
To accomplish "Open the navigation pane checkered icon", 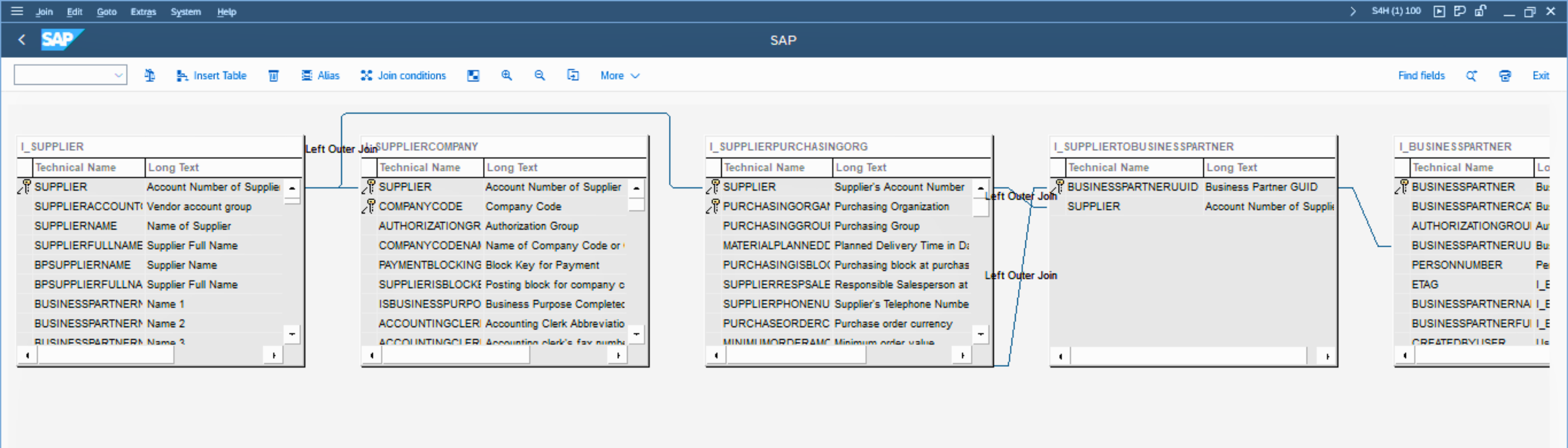I will (x=473, y=75).
